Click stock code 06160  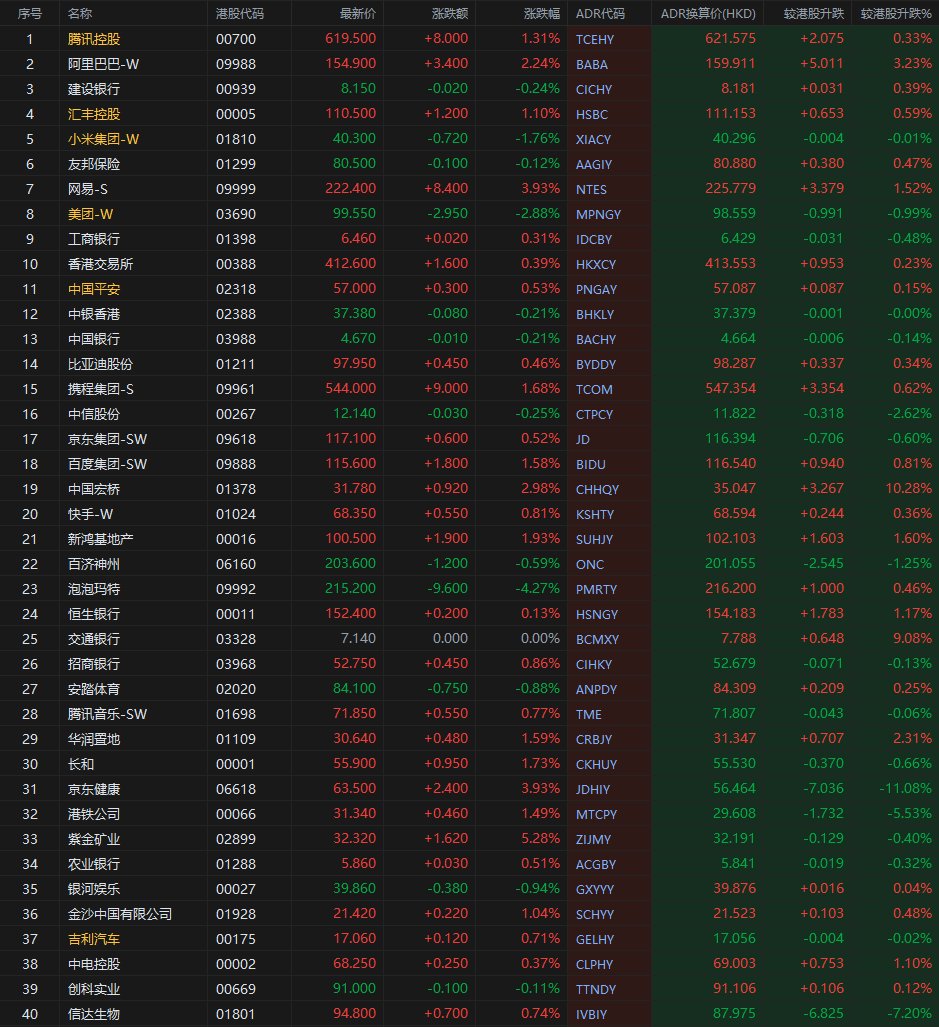click(236, 564)
